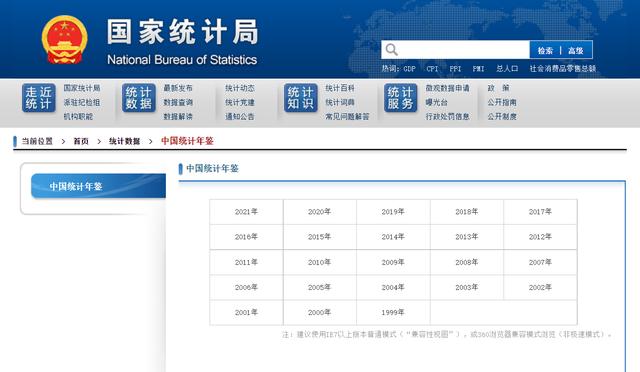Open the 数据查询 menu link
The image size is (640, 372).
click(x=178, y=102)
